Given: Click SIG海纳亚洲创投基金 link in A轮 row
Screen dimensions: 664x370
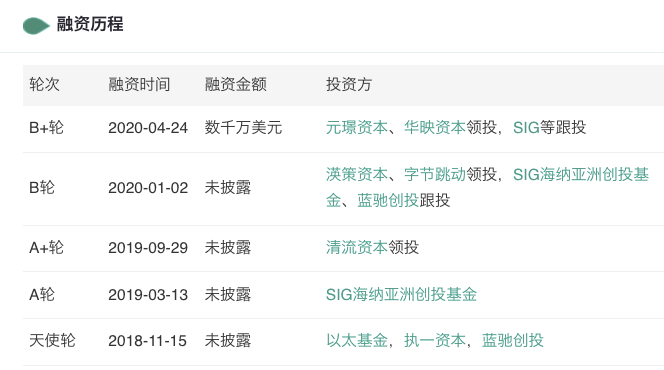Looking at the screenshot, I should tap(401, 295).
